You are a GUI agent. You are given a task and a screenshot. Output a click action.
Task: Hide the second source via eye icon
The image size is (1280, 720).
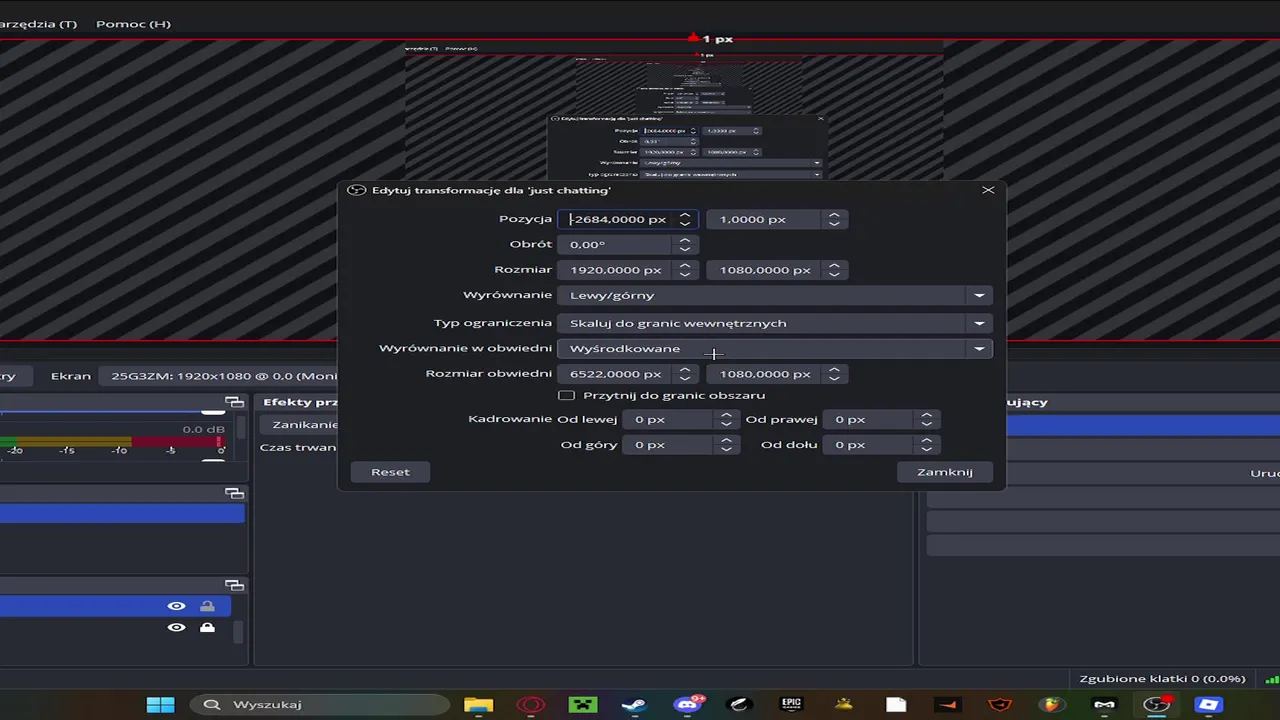[x=177, y=628]
